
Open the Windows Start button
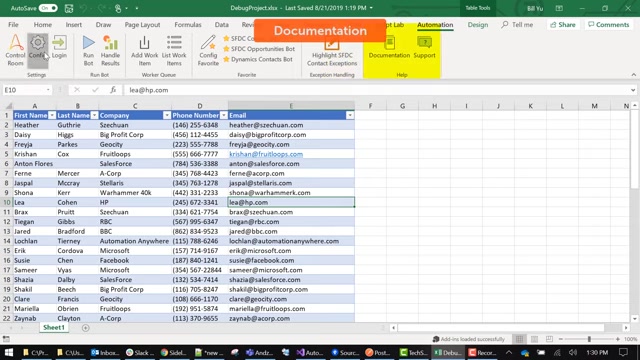click(9, 352)
